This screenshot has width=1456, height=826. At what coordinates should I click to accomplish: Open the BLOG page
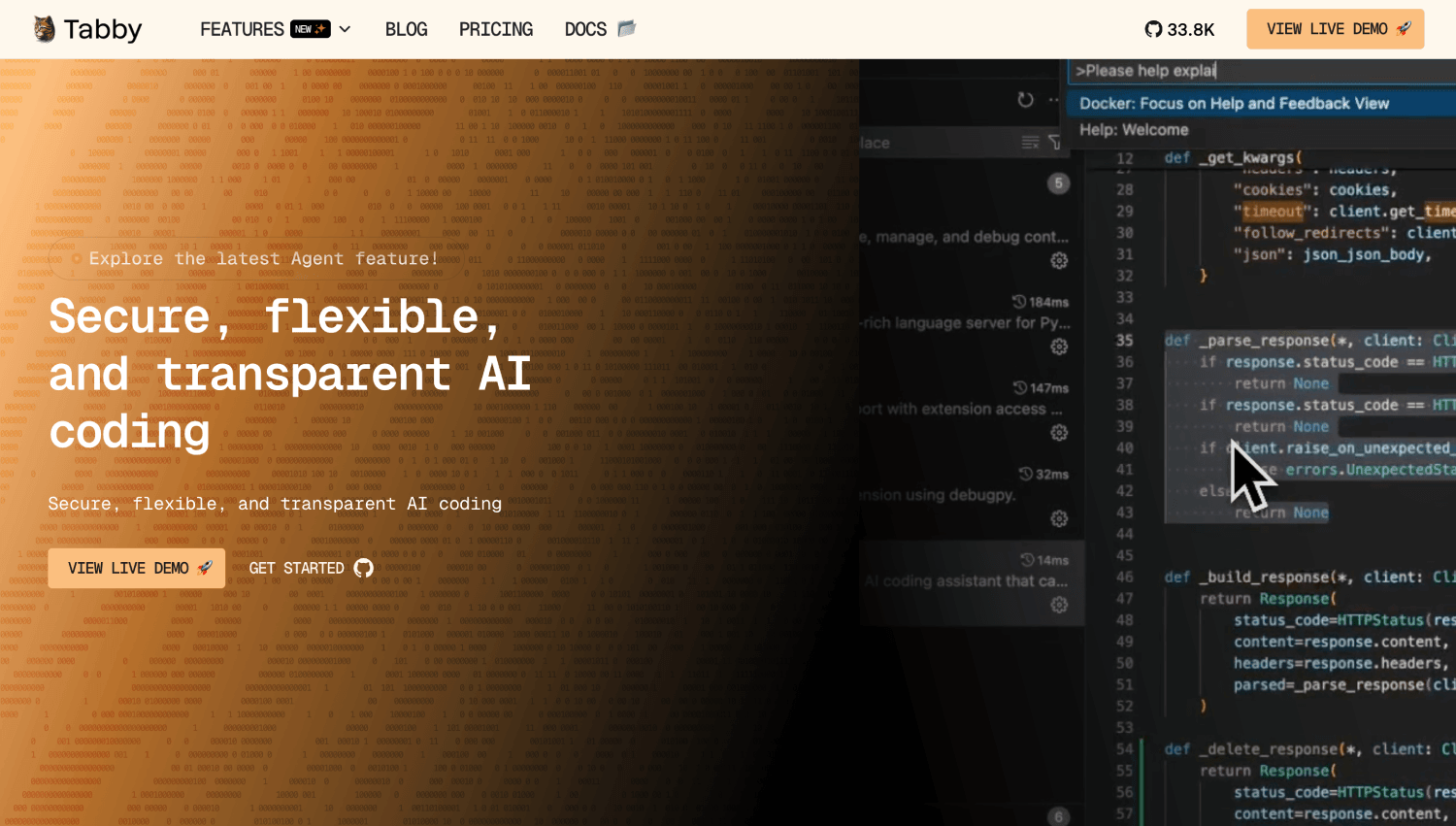[406, 29]
